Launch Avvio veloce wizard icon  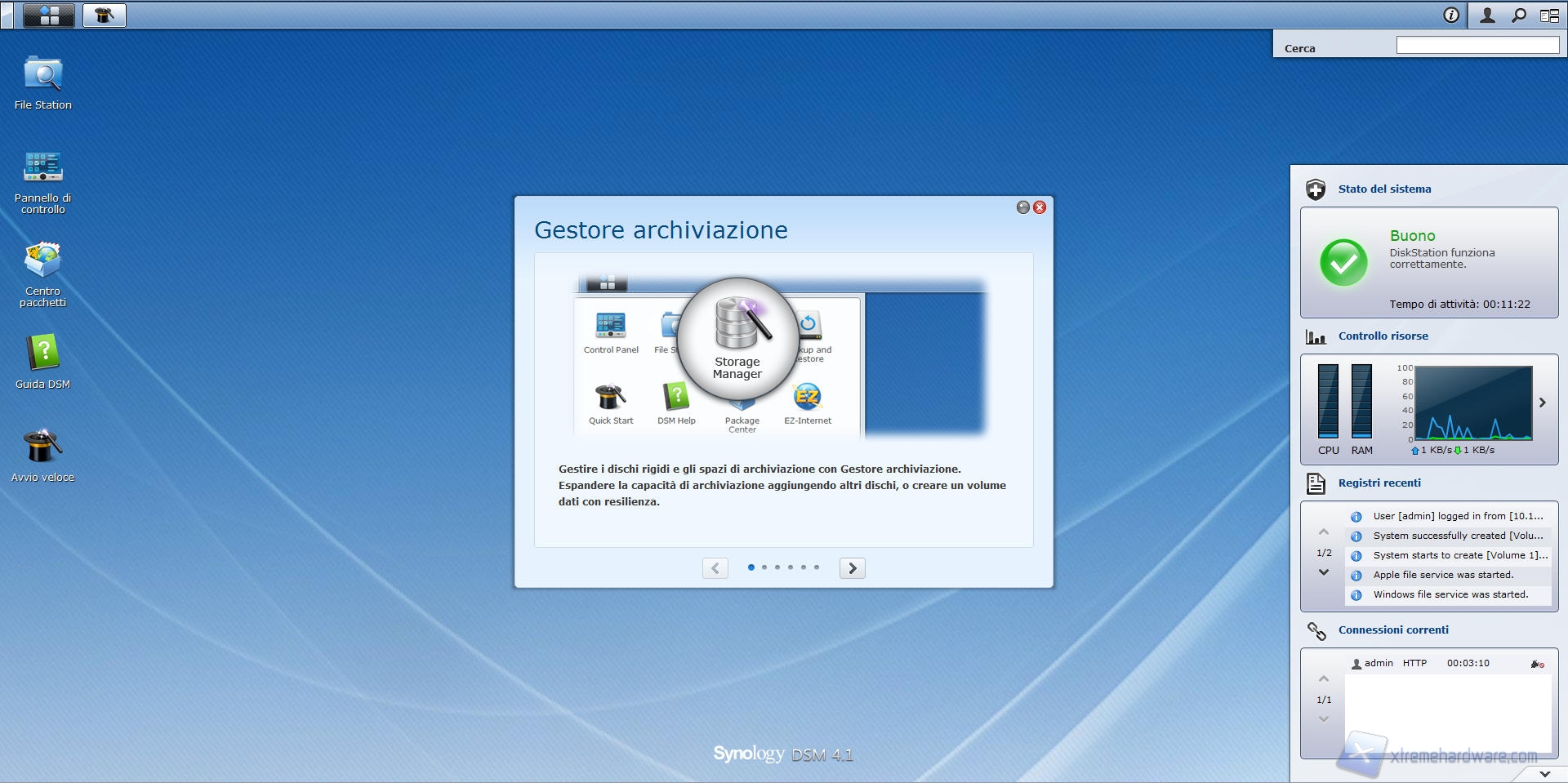coord(43,447)
